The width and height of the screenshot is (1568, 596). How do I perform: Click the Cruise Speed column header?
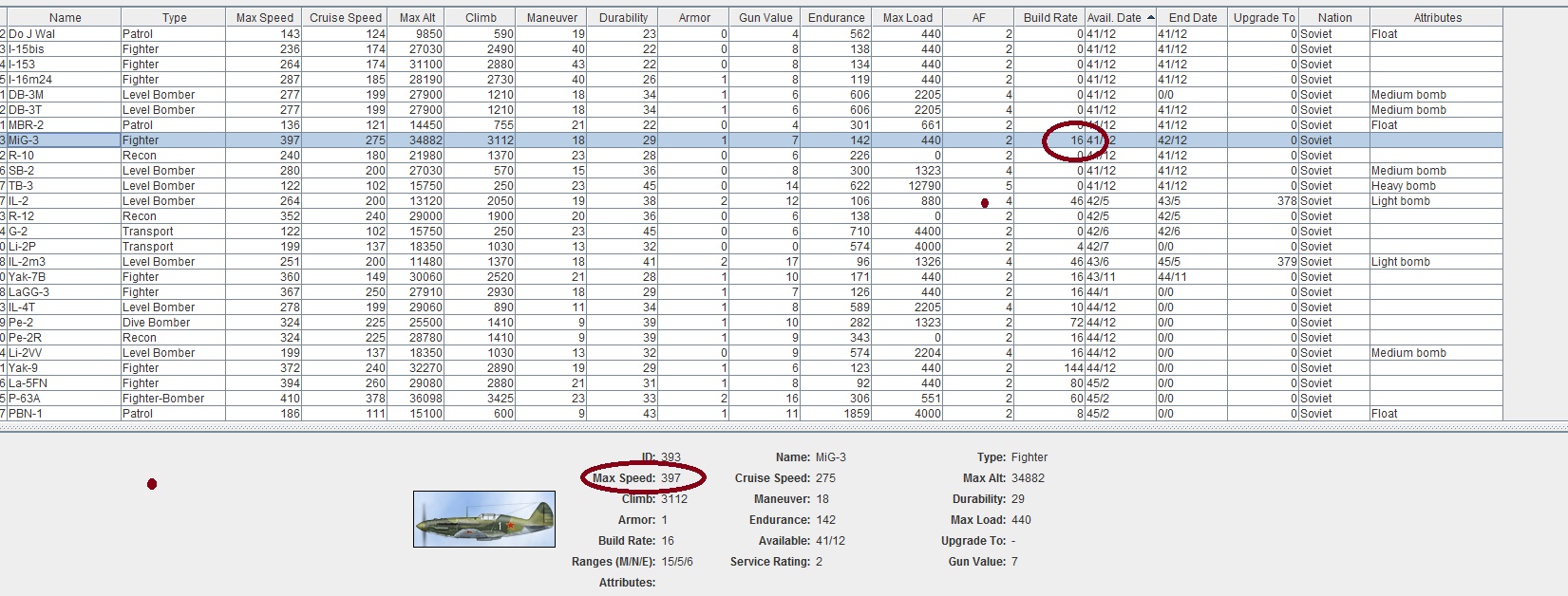(x=345, y=17)
